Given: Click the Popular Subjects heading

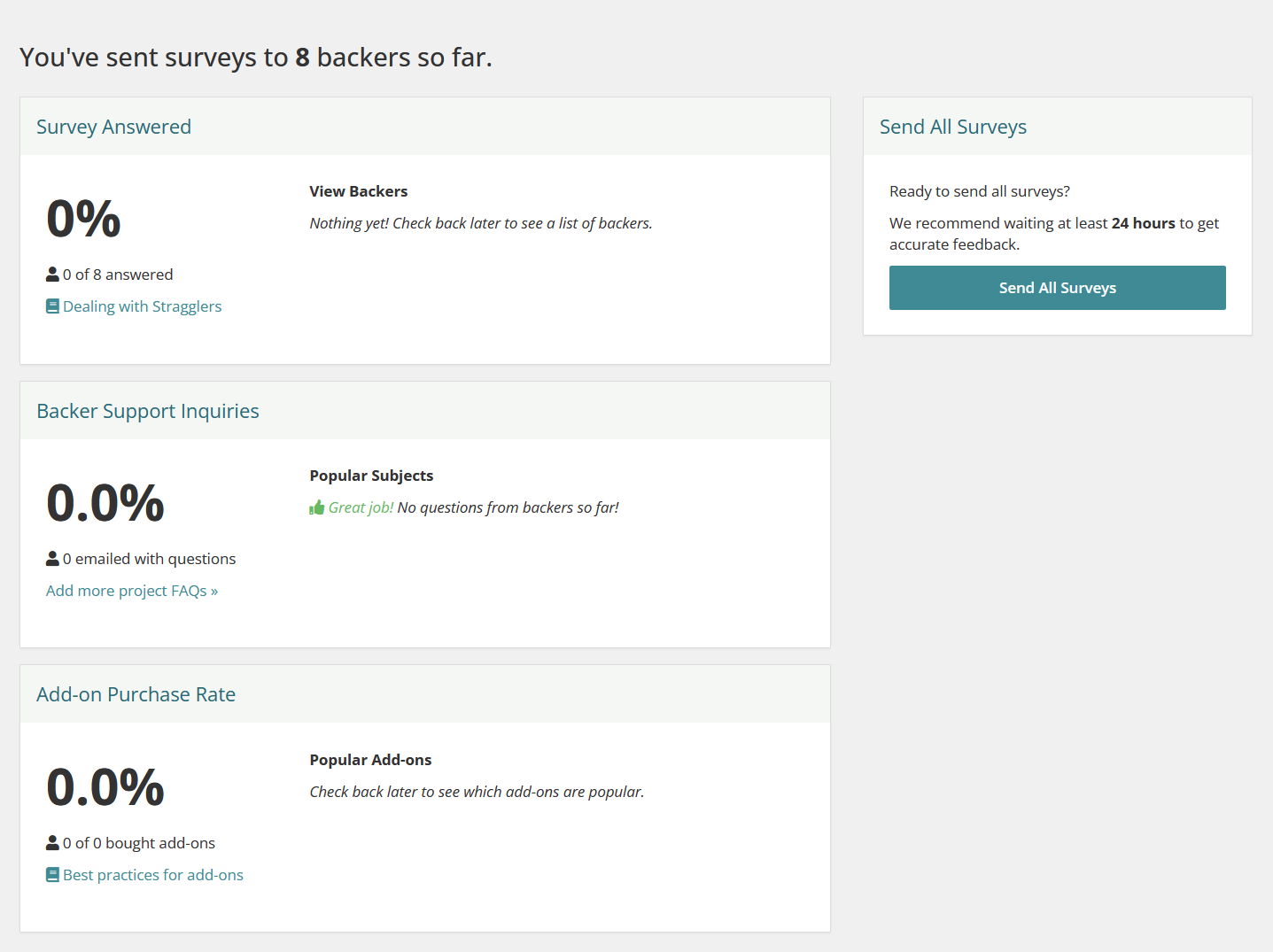Looking at the screenshot, I should pos(371,476).
